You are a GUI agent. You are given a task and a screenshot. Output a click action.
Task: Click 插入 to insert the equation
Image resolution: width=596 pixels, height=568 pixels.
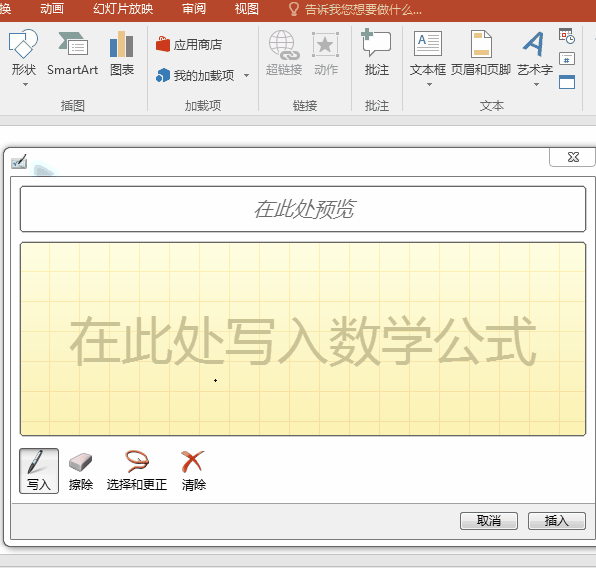click(556, 520)
